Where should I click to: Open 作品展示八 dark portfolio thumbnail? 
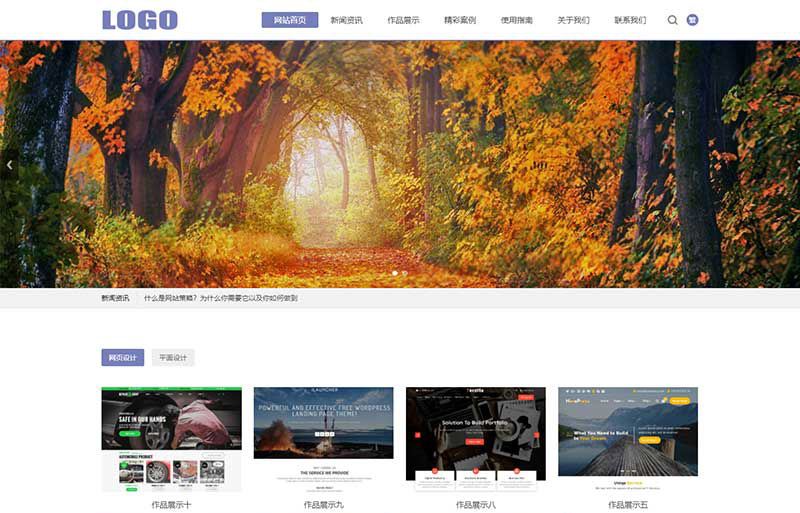click(x=476, y=439)
